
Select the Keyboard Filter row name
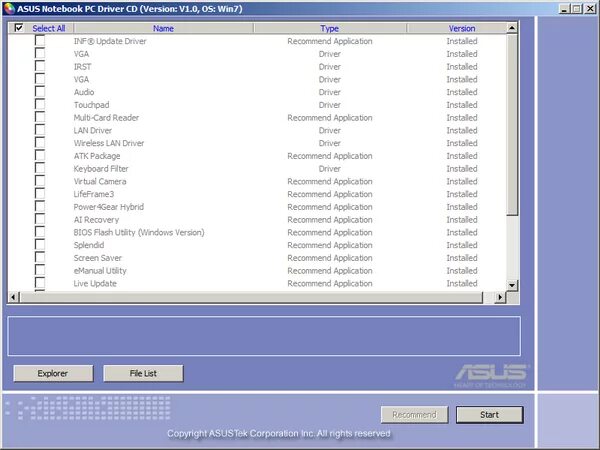tap(101, 169)
